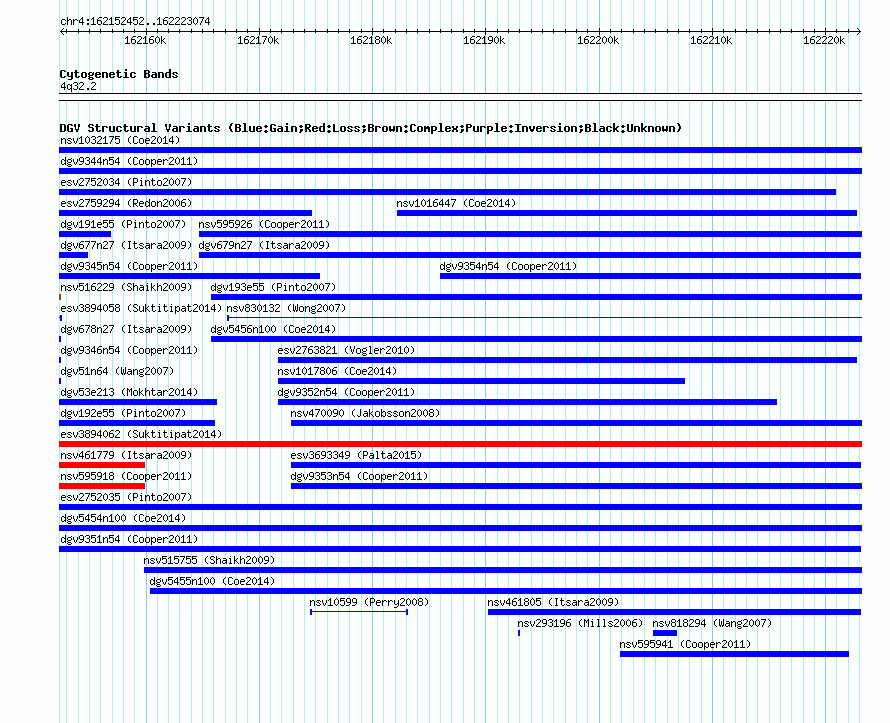The image size is (890, 723).
Task: Click nsv830132 (Wong2007) label
Action: tap(286, 308)
